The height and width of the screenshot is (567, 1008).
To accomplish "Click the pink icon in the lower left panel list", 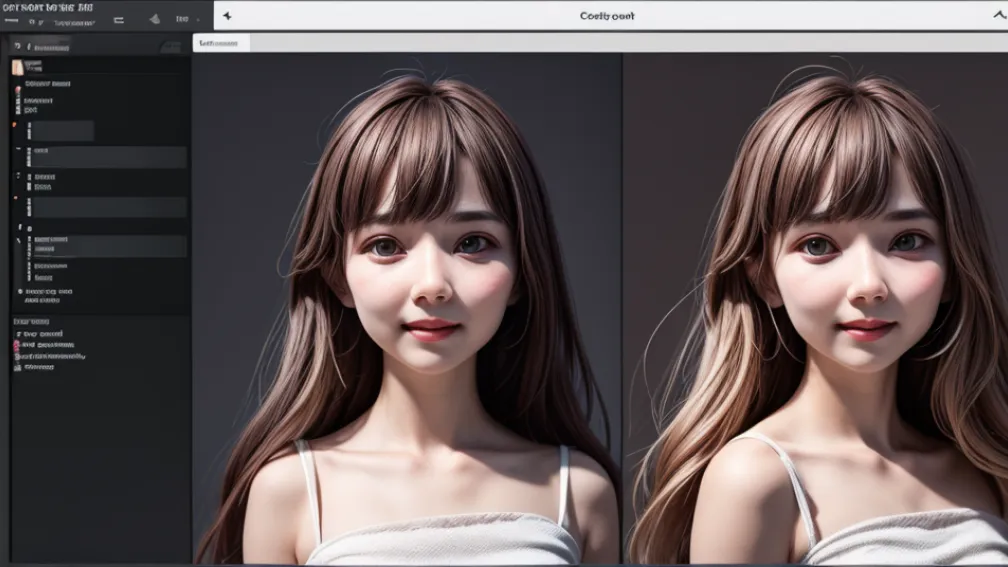I will tap(17, 345).
